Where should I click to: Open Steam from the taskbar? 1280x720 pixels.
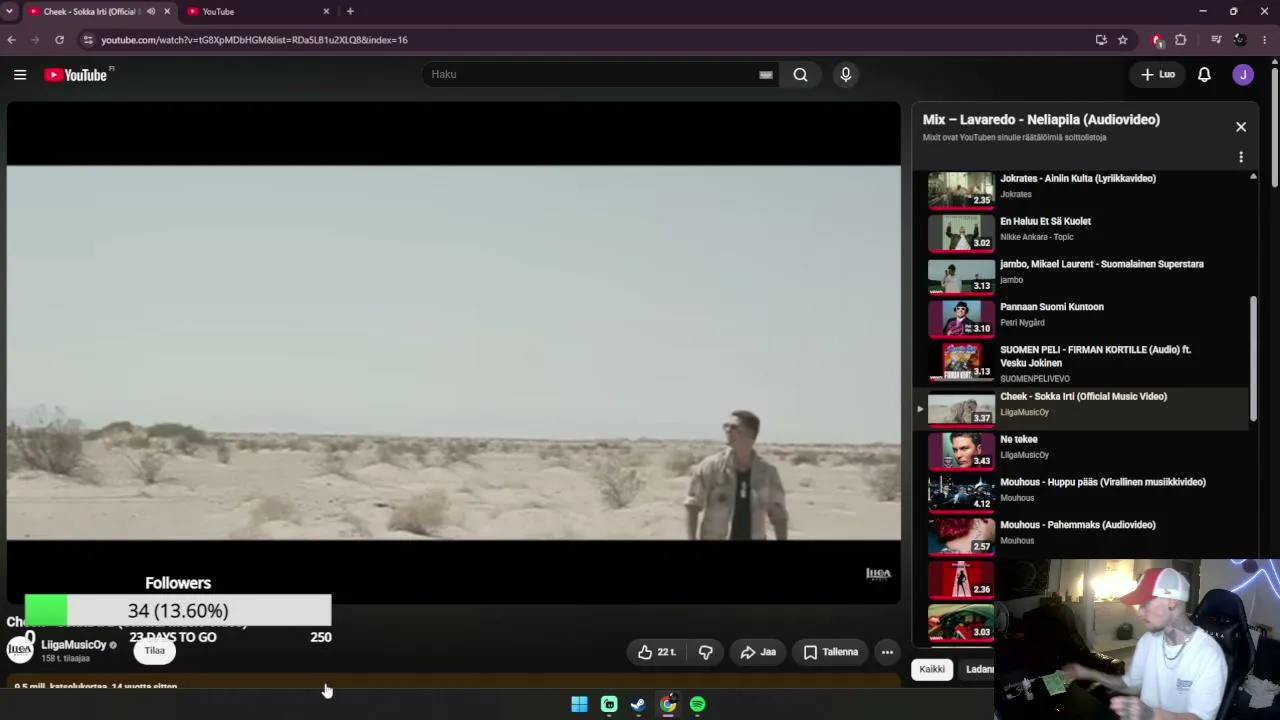coord(638,704)
